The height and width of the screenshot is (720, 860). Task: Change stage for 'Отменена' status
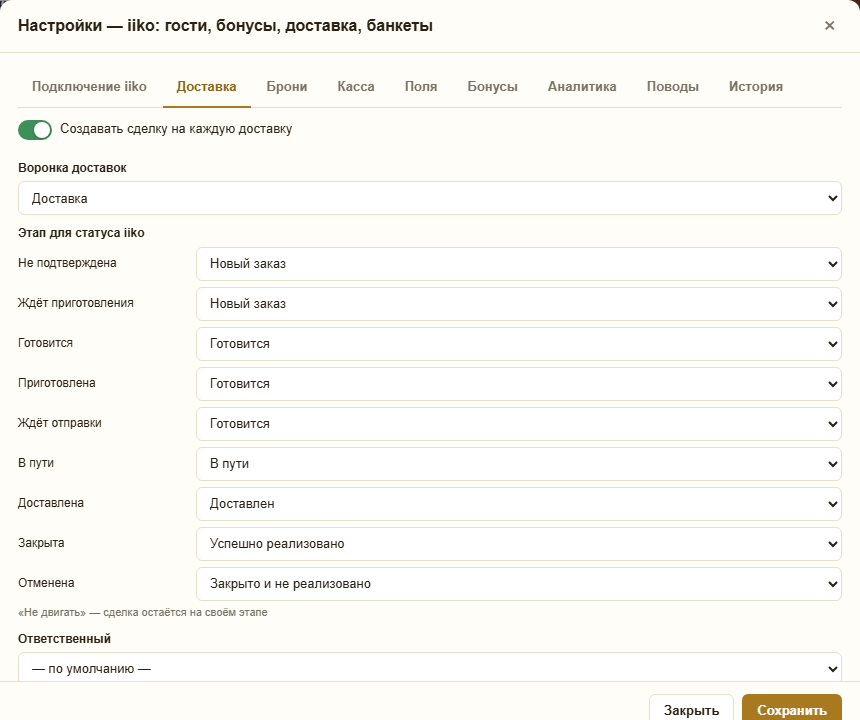pyautogui.click(x=519, y=584)
